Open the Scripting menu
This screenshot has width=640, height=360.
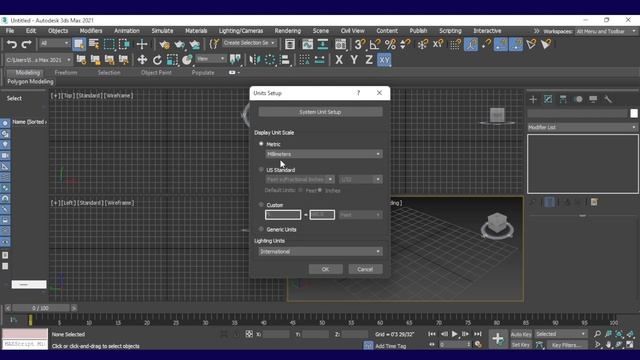pos(450,31)
